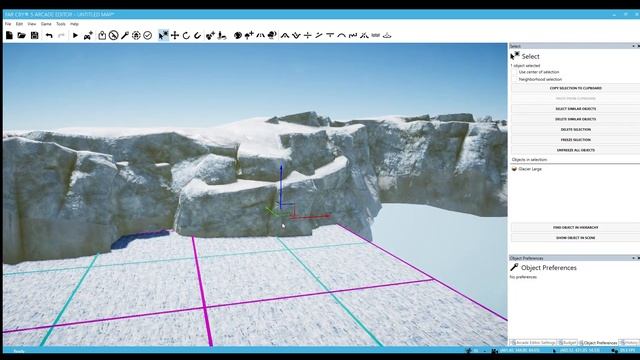Click the curved hook tool next to Rotate
640x360 pixels.
pos(198,36)
